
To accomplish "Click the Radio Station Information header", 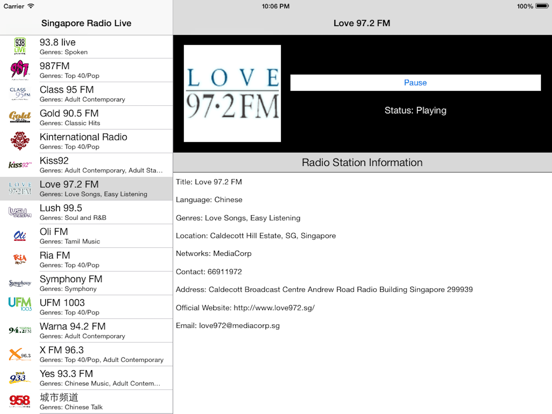I will (x=362, y=162).
